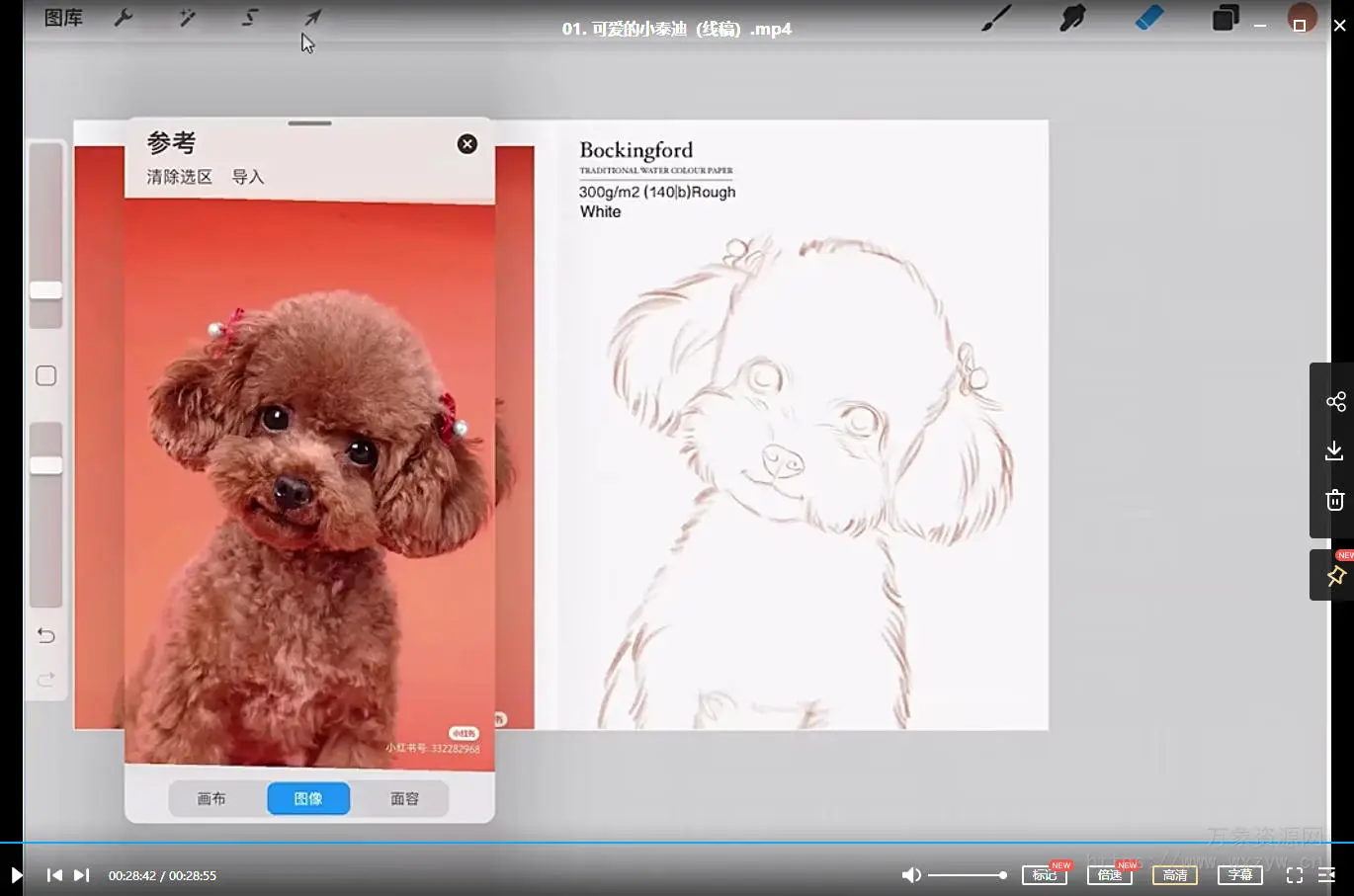1354x896 pixels.
Task: Click the video volume slider
Action: [967, 875]
